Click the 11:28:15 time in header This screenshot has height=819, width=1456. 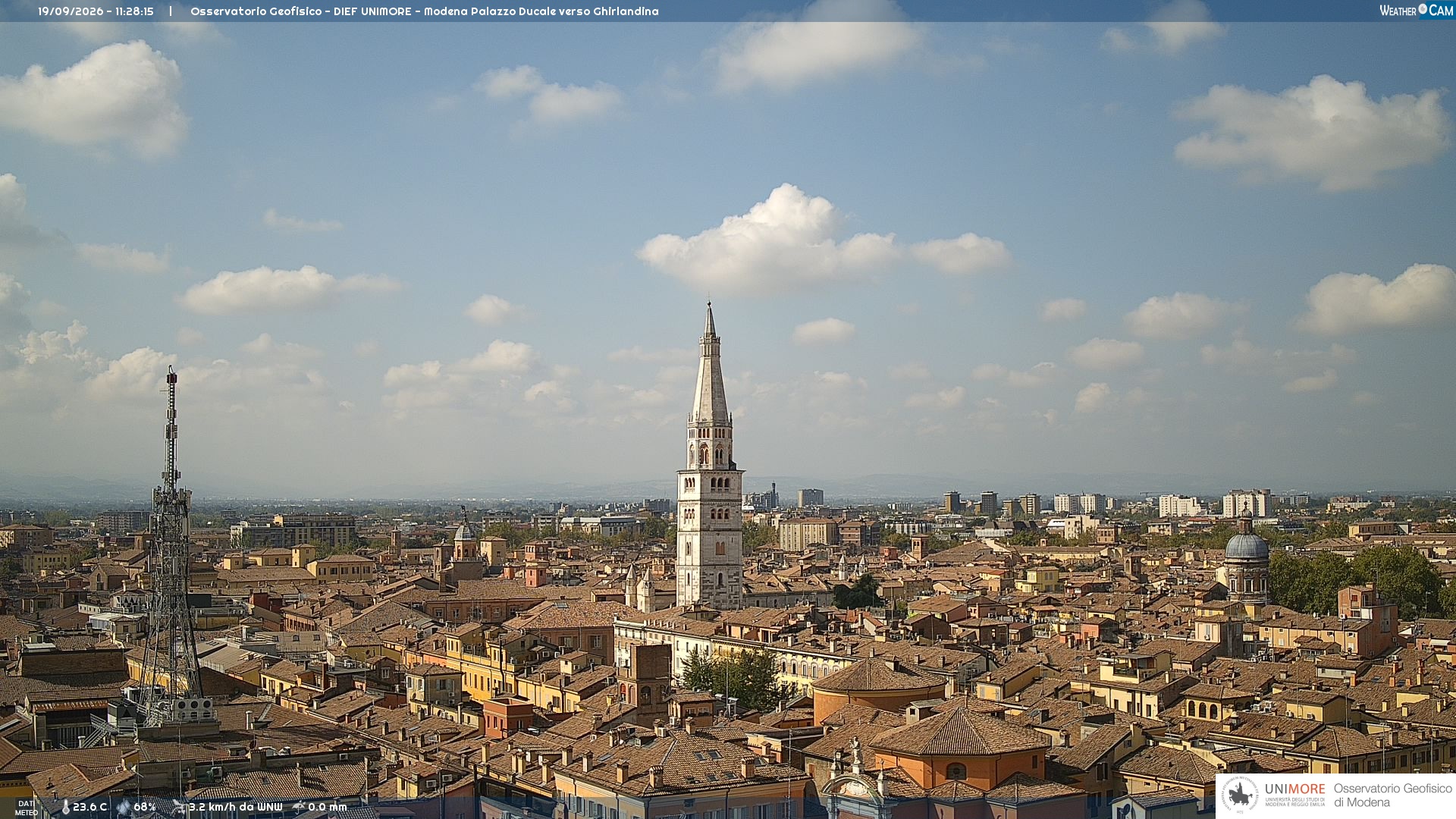pos(134,11)
